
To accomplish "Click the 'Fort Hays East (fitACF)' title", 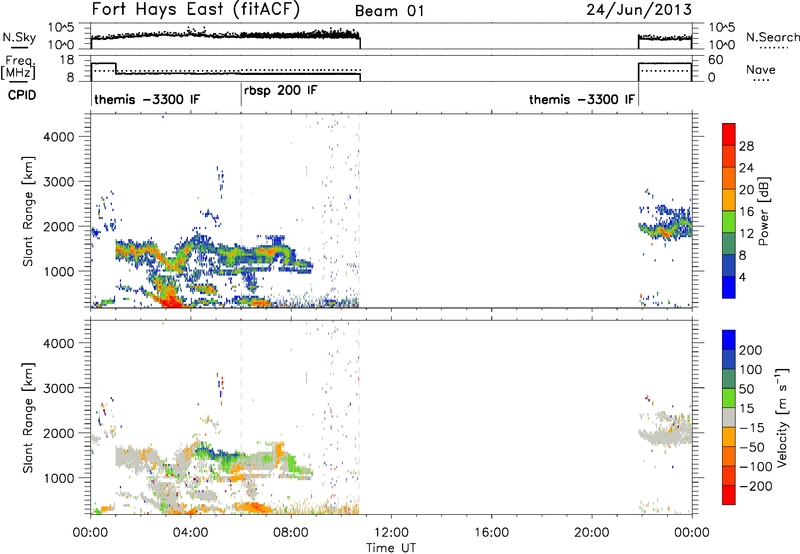I will click(196, 10).
